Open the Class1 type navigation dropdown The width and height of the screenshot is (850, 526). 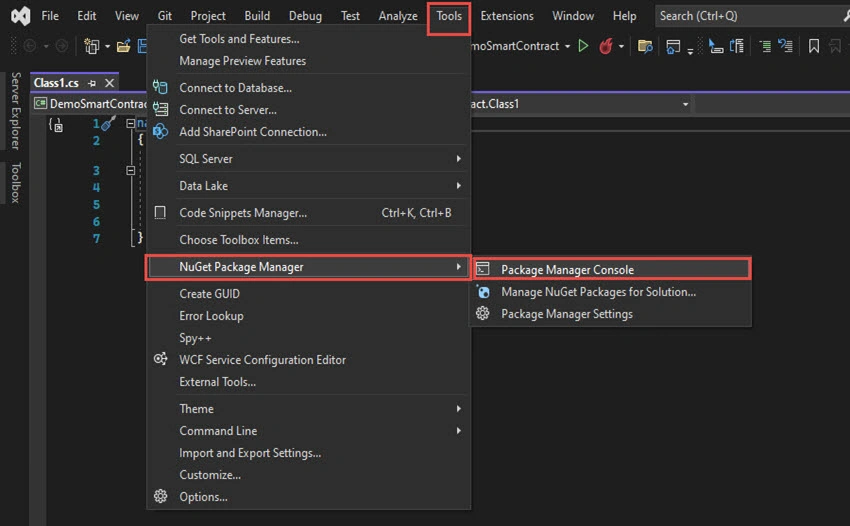685,104
